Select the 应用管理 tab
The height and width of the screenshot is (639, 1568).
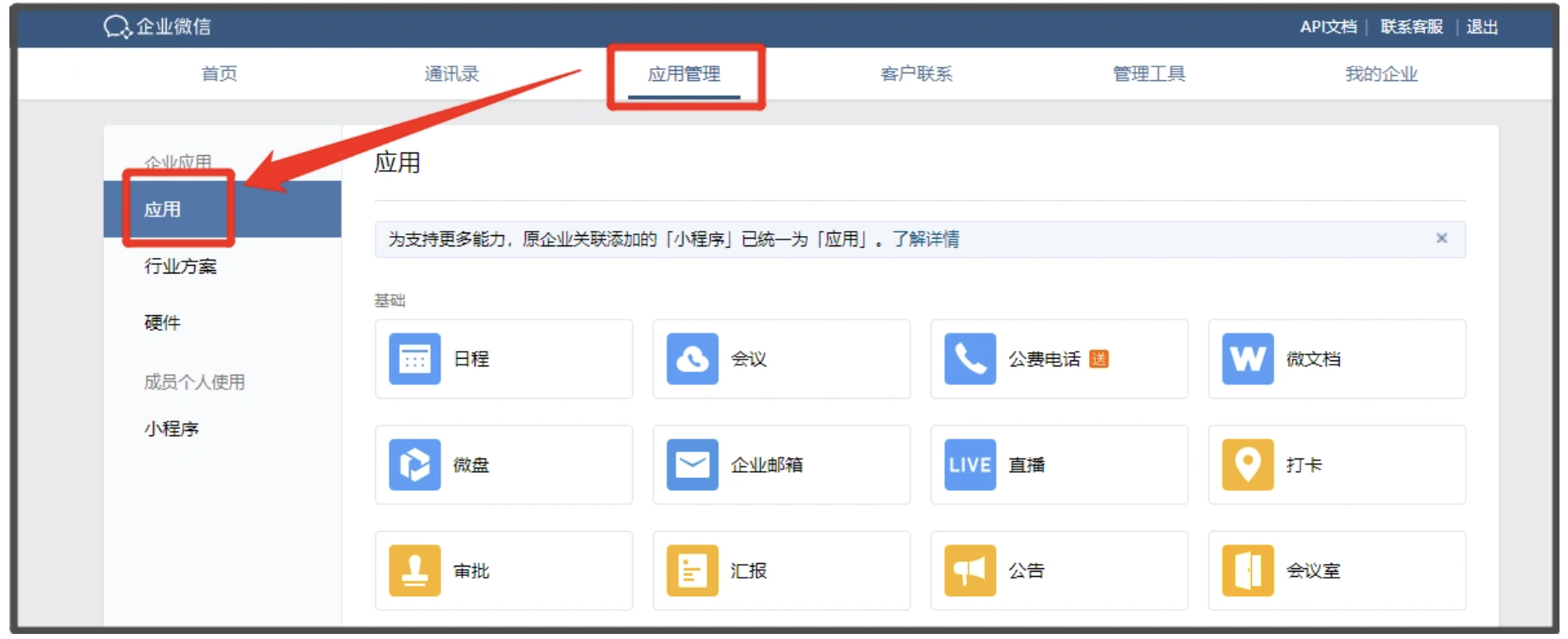[684, 74]
